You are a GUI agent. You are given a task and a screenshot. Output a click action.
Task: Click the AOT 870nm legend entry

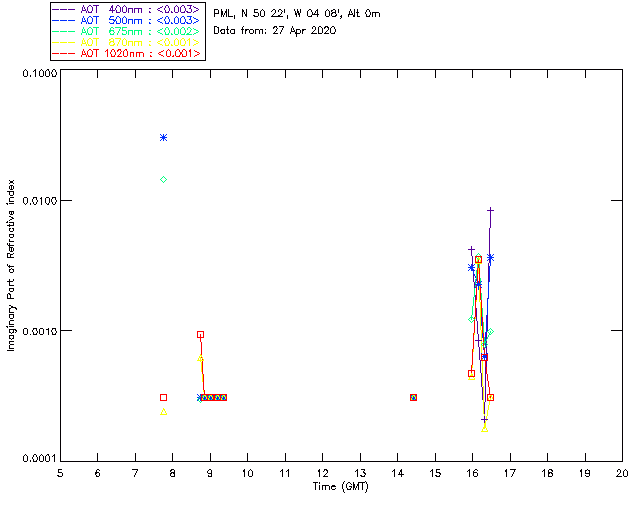click(126, 42)
